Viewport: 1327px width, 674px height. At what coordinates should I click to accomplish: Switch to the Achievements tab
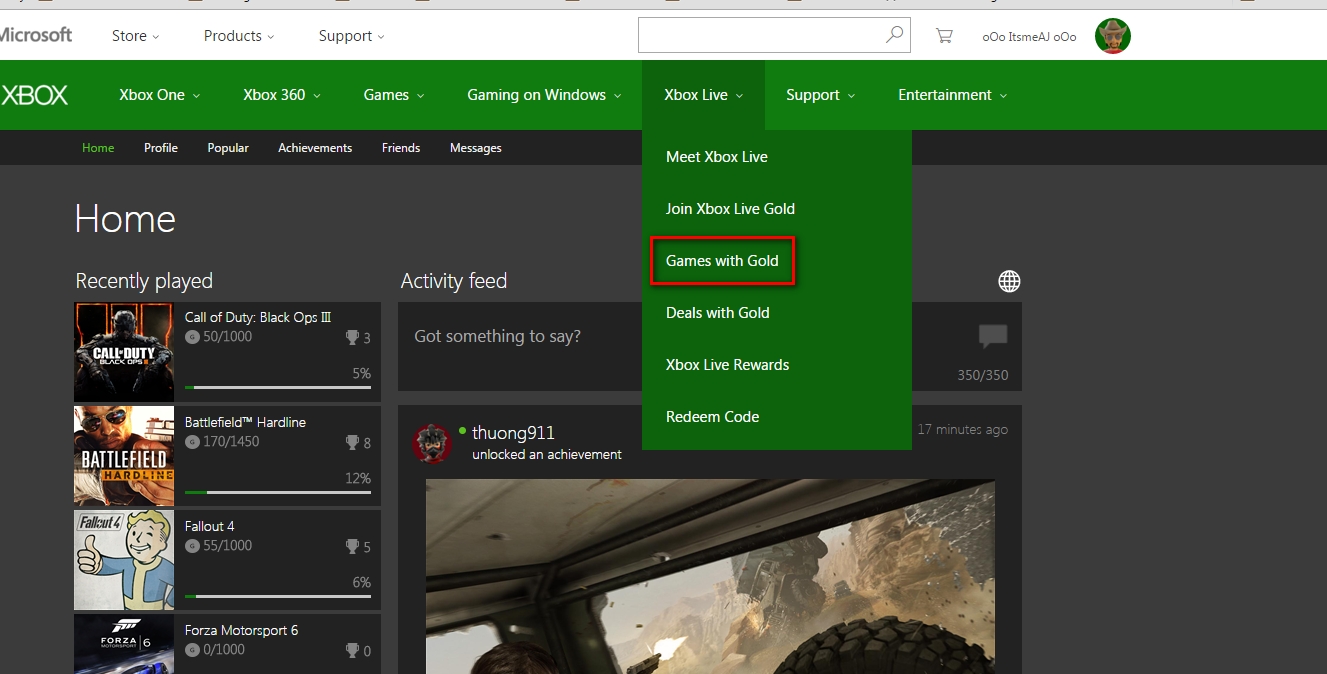(x=315, y=148)
